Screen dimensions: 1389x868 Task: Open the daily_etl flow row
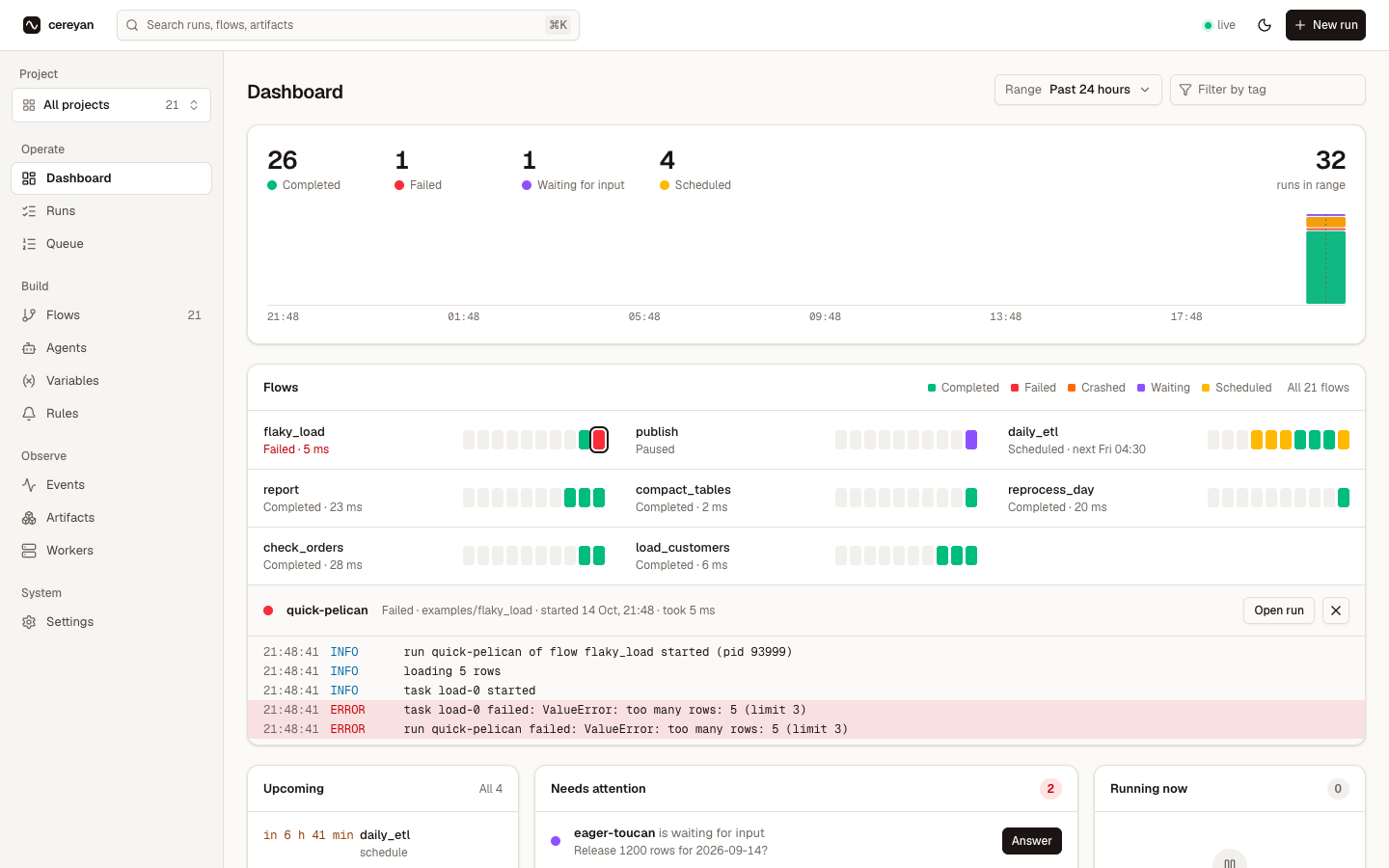[1179, 441]
